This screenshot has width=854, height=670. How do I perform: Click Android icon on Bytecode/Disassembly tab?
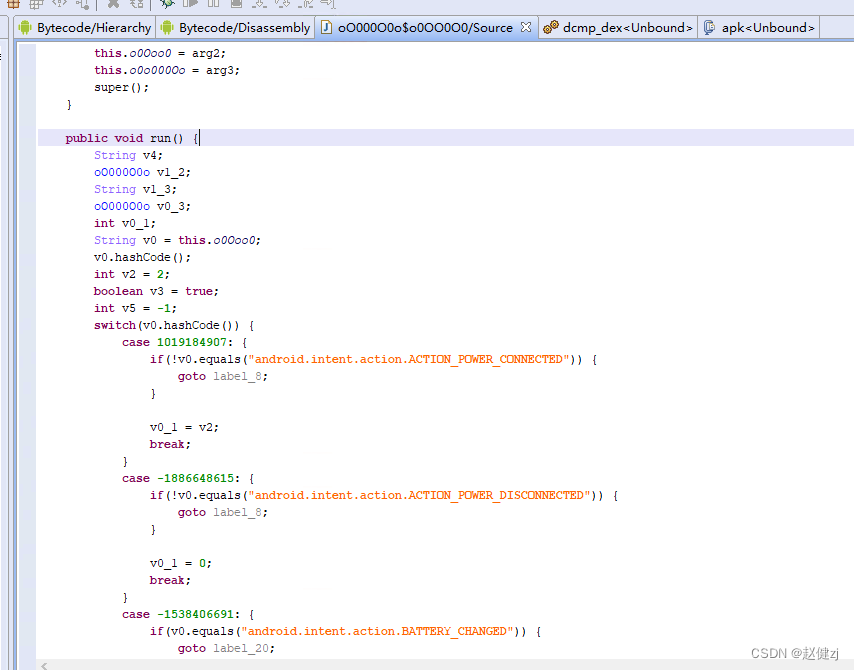[167, 27]
